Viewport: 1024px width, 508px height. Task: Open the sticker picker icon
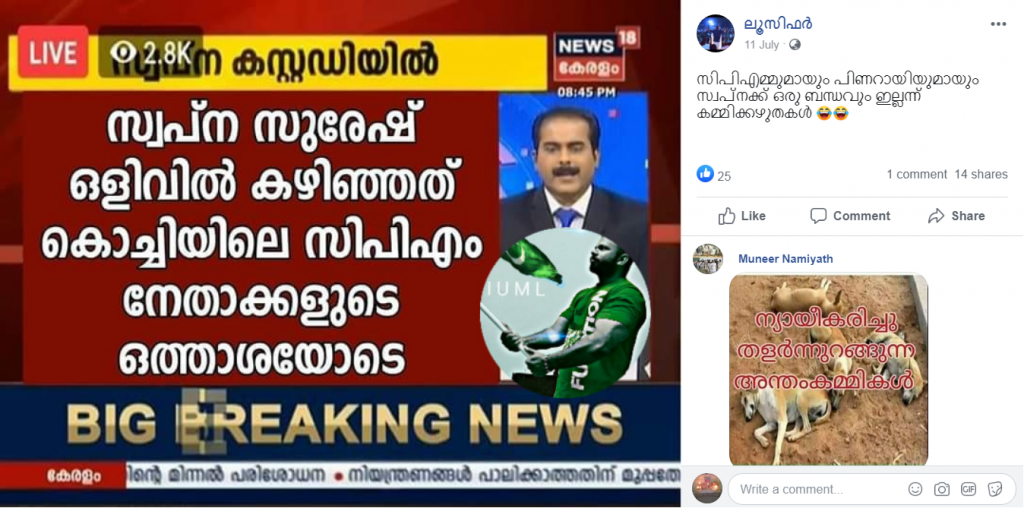tap(995, 489)
